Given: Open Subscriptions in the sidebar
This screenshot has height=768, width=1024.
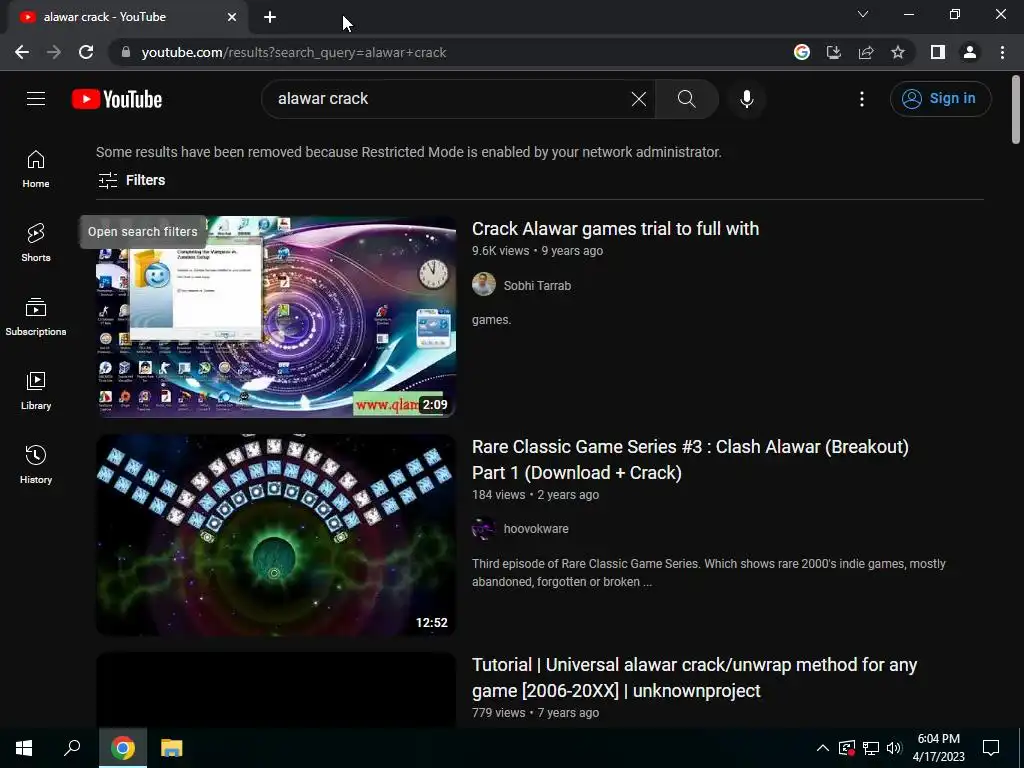Looking at the screenshot, I should 36,317.
